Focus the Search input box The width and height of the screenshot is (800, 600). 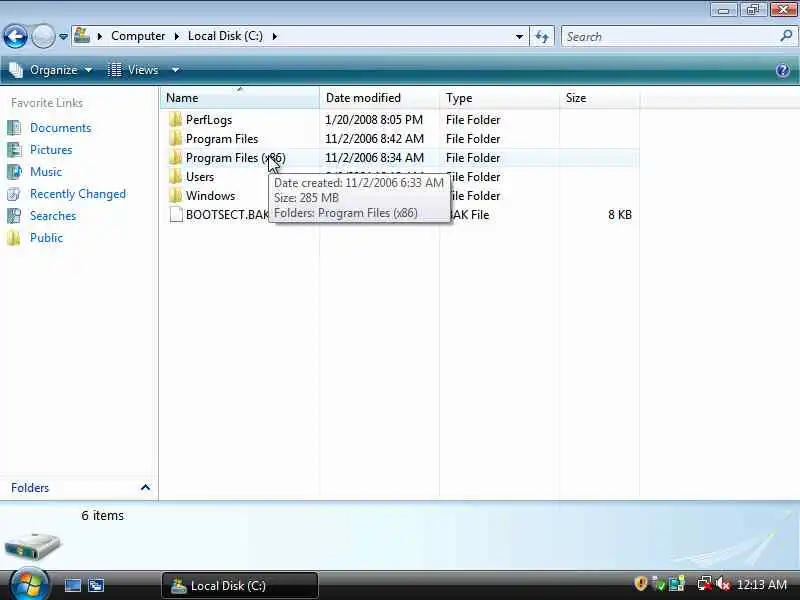tap(670, 37)
